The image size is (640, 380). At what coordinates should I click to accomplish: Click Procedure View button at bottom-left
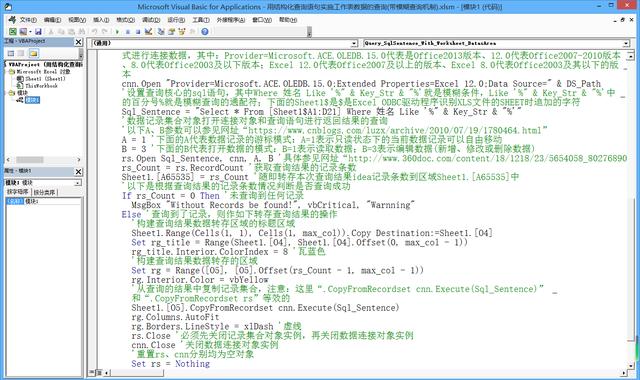[x=91, y=372]
